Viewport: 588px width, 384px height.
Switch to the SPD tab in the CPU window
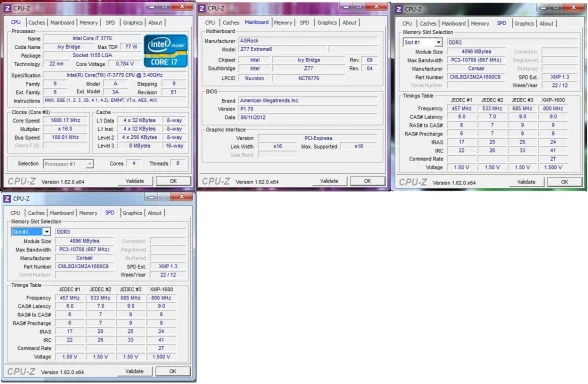click(x=110, y=22)
